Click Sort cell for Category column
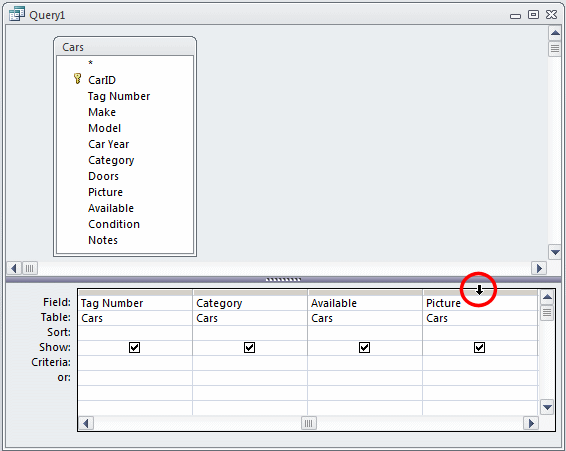This screenshot has height=451, width=566. pos(250,333)
